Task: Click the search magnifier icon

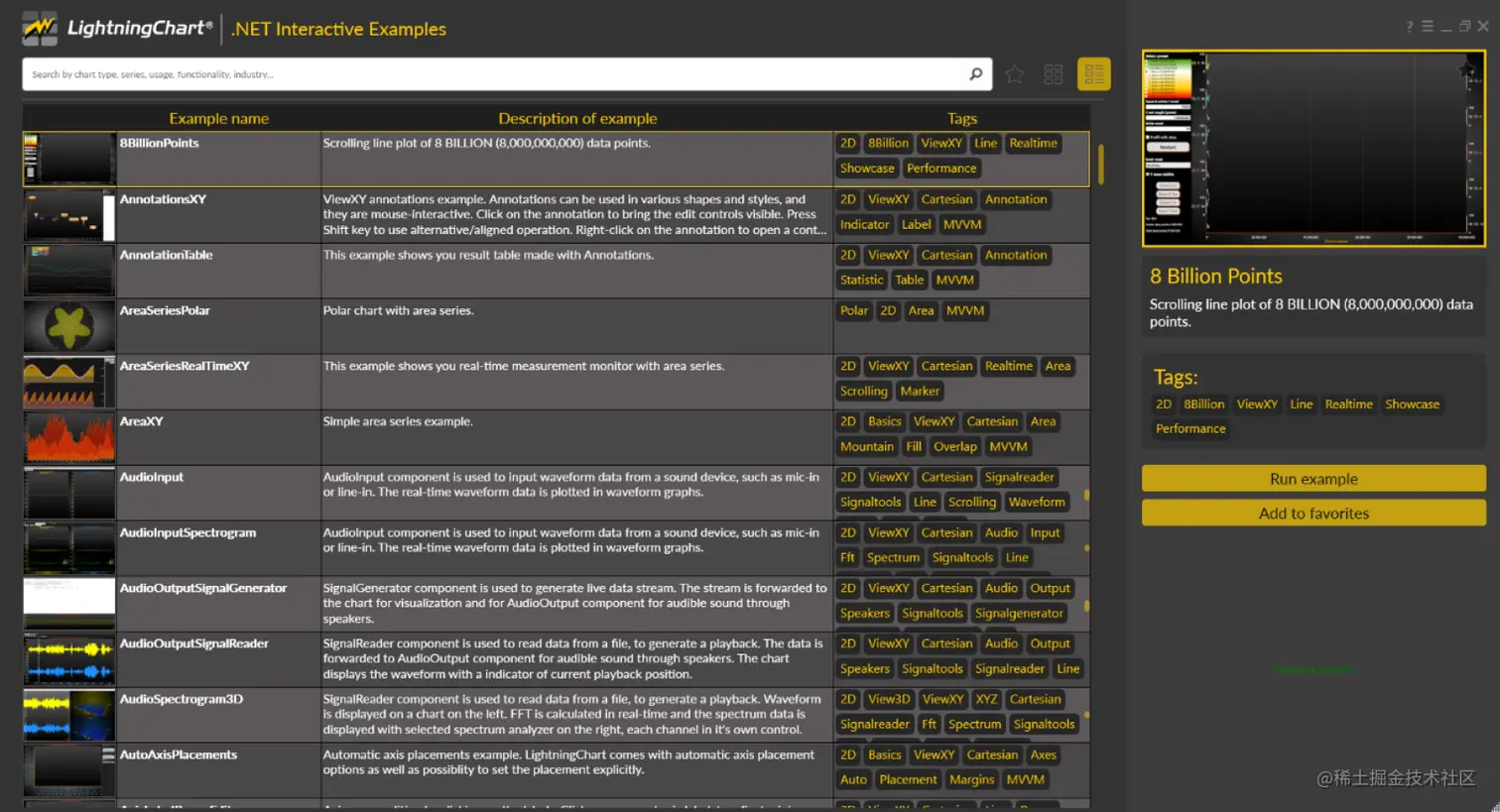Action: tap(975, 73)
